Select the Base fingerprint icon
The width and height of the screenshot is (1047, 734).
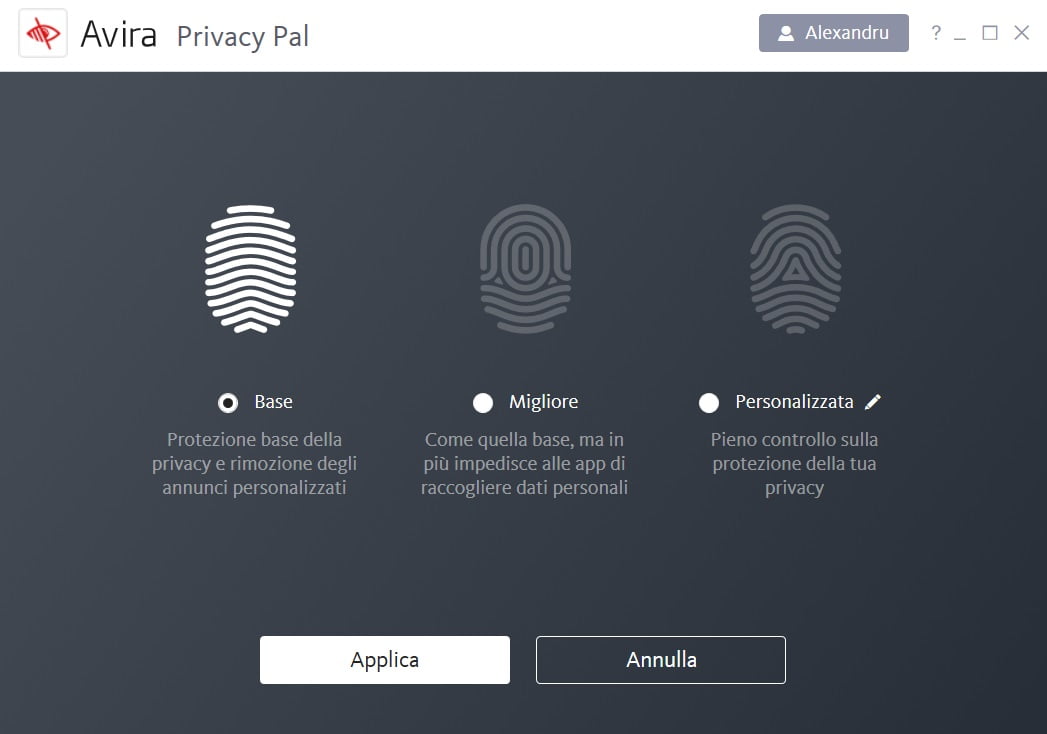[250, 269]
